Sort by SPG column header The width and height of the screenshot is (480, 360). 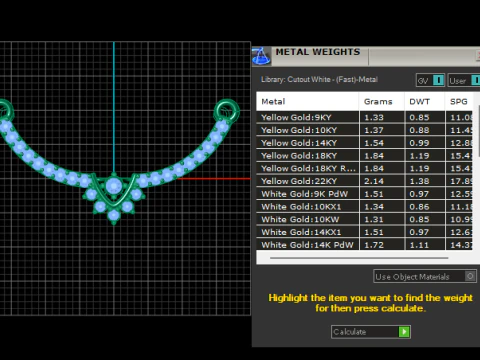pos(459,101)
